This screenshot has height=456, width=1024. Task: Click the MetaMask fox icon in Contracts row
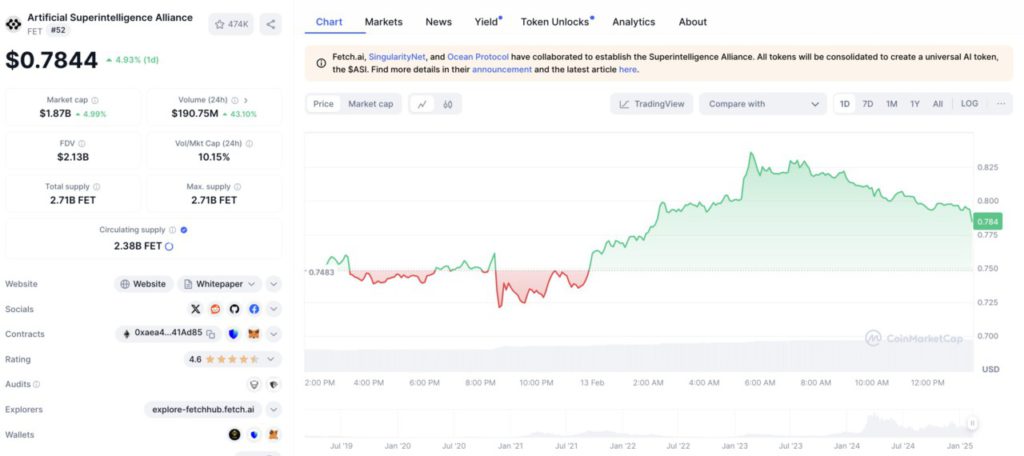[254, 334]
